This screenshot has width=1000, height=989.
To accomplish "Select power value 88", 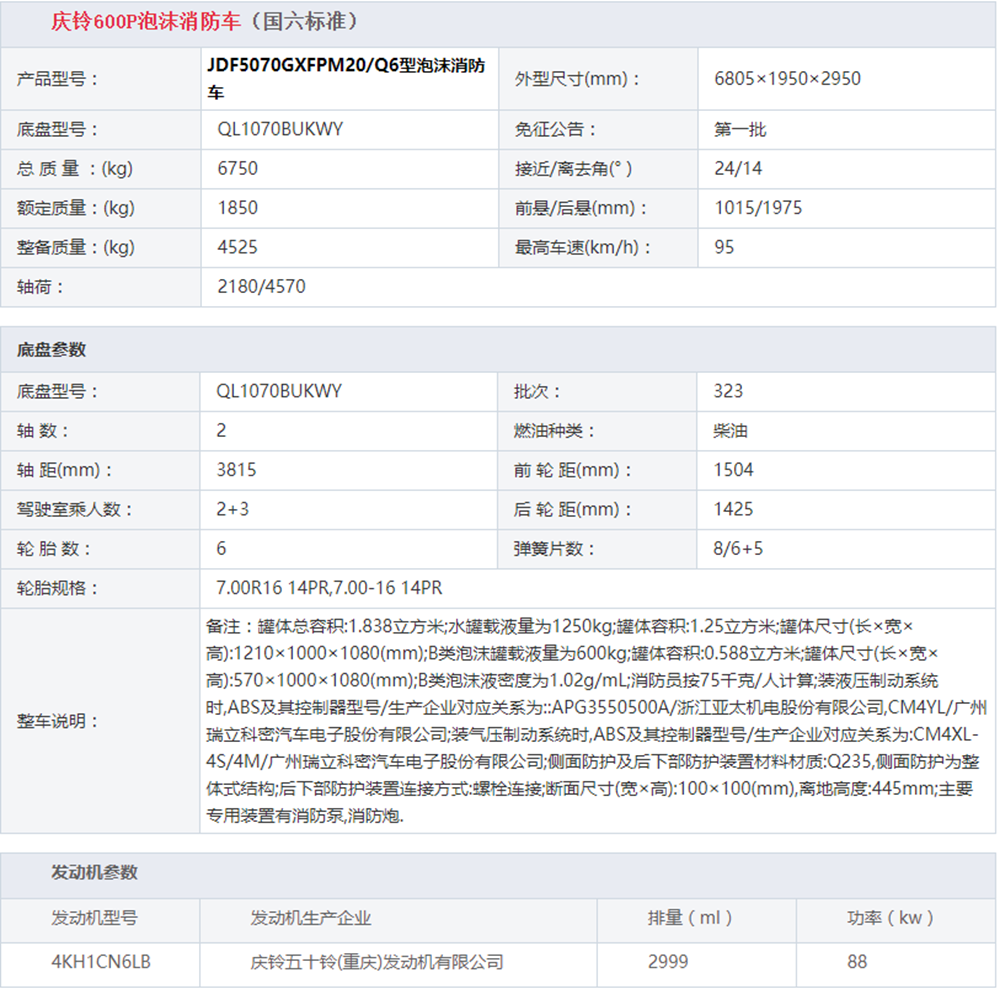I will (857, 962).
